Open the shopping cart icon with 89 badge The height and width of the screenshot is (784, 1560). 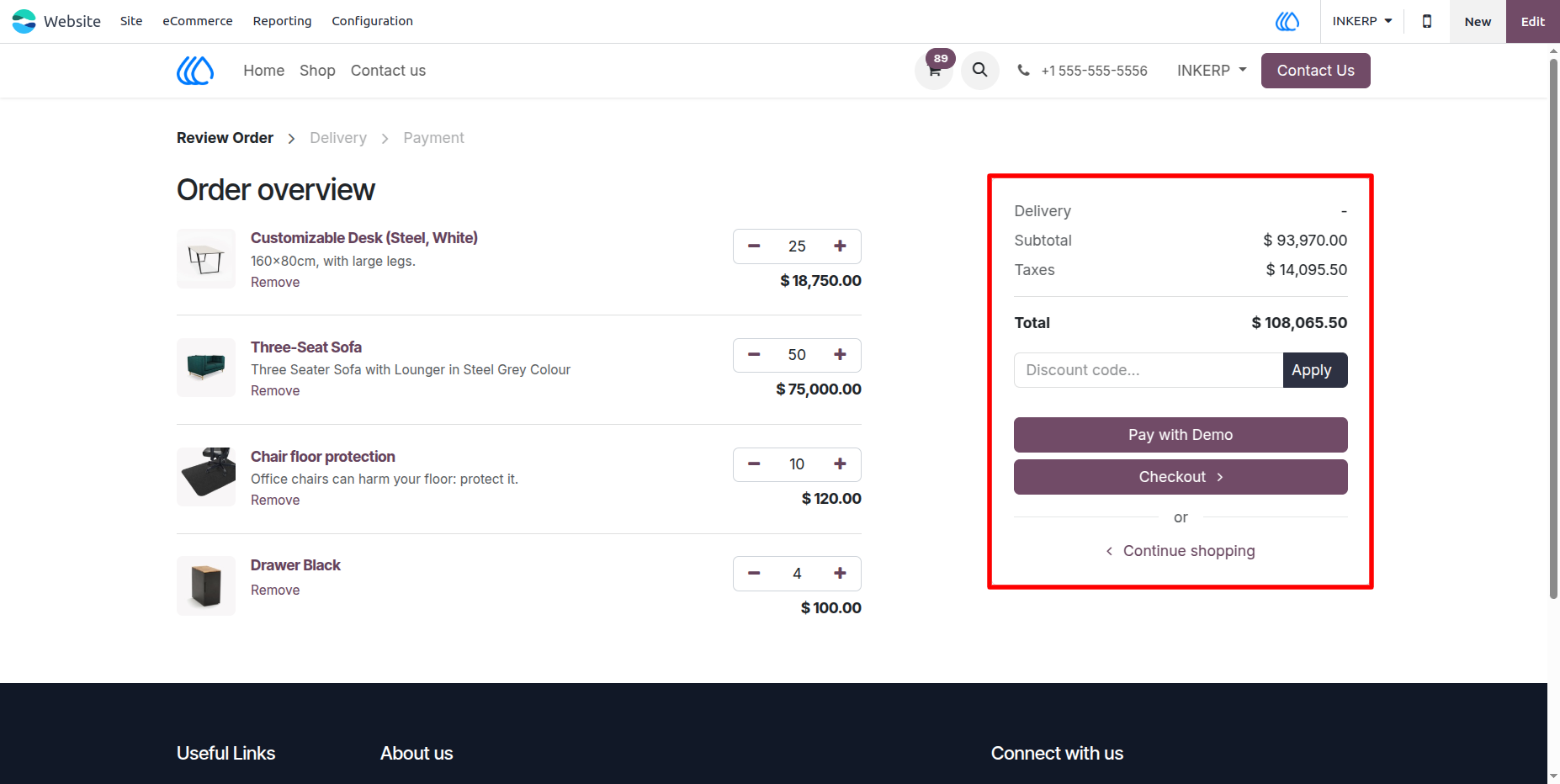point(934,70)
